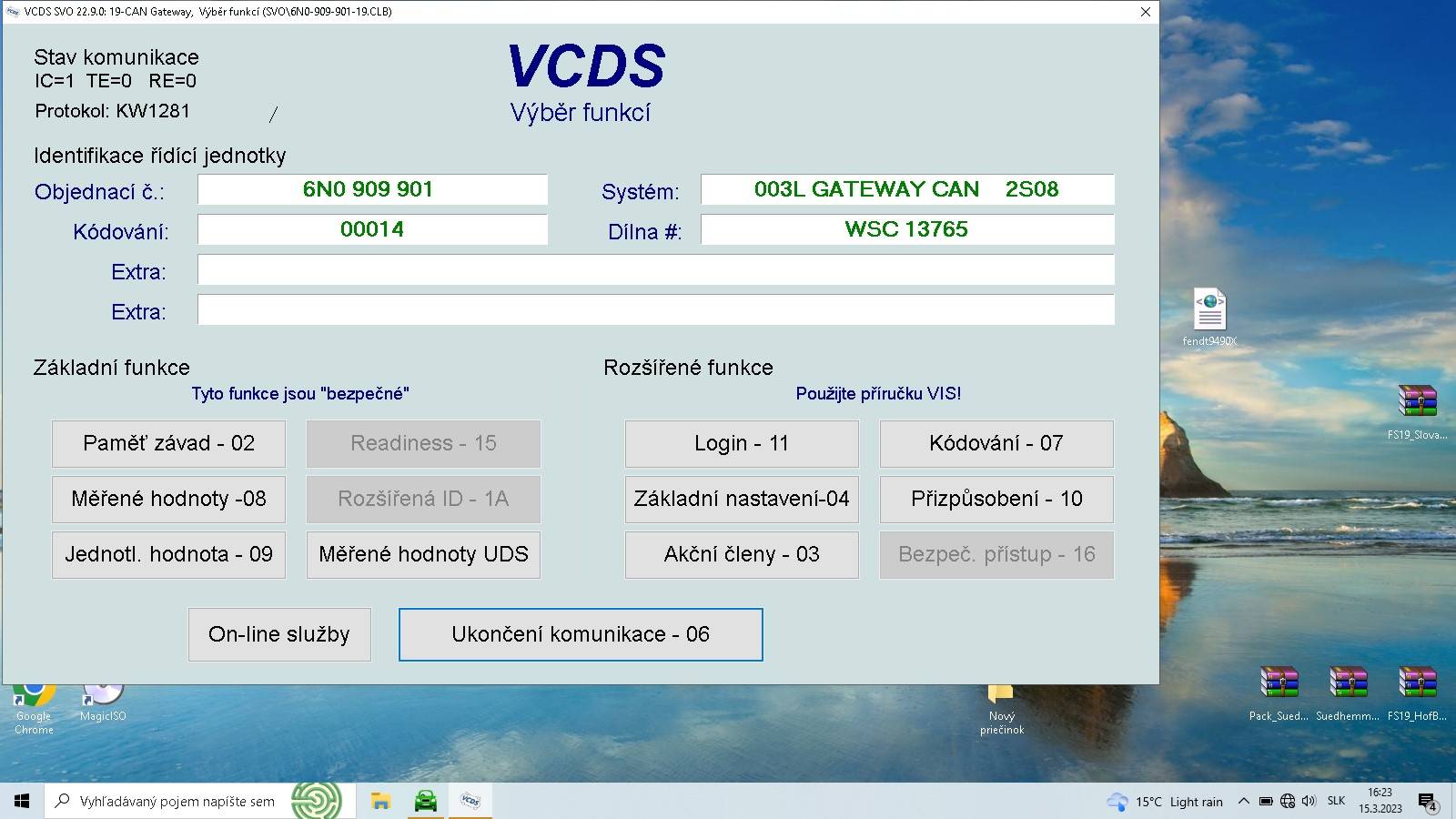Open Přizpůsobení - 10 adaptation

996,499
